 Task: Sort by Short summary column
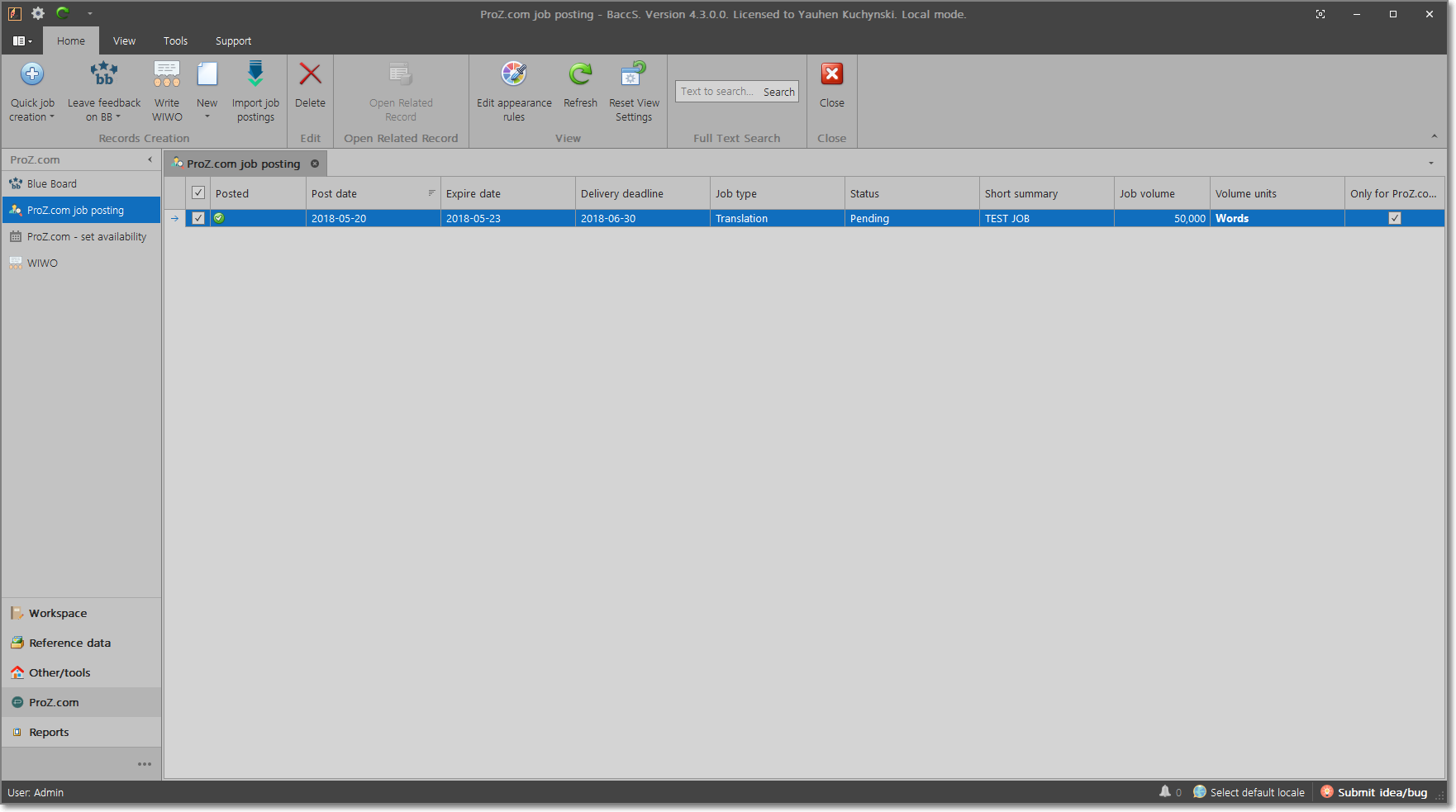1046,193
